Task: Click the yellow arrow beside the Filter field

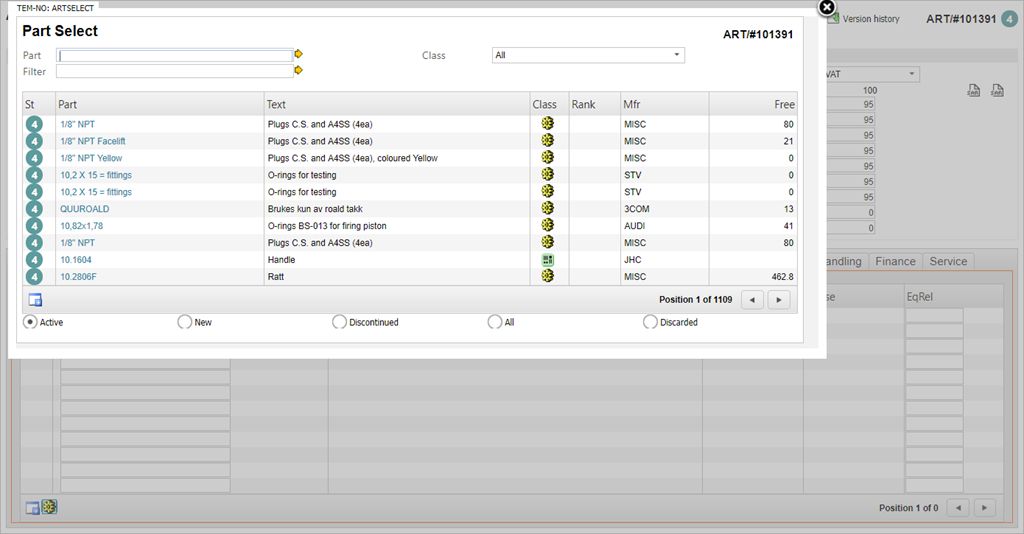Action: click(x=298, y=71)
